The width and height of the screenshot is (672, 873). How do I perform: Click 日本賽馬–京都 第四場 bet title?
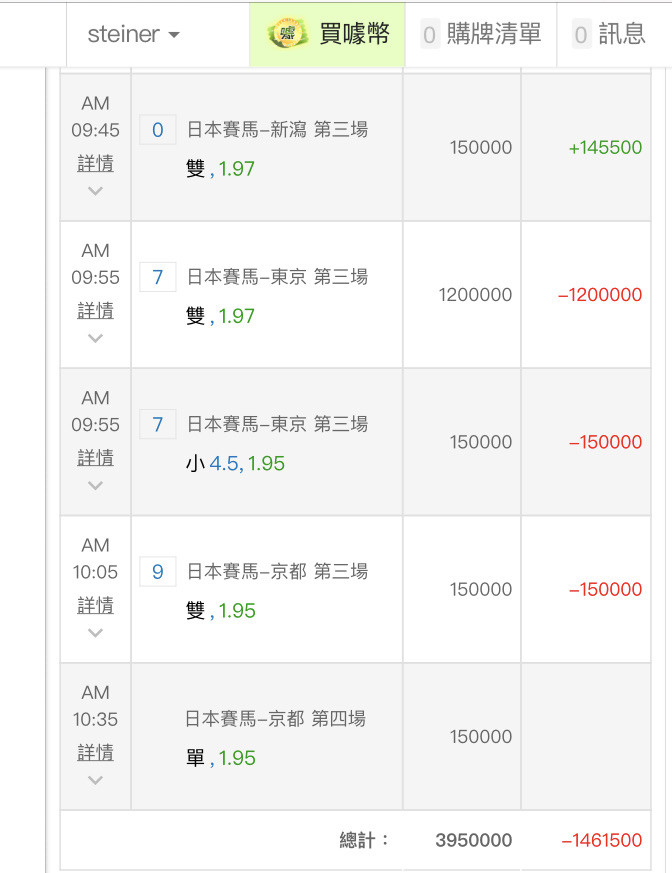point(275,718)
